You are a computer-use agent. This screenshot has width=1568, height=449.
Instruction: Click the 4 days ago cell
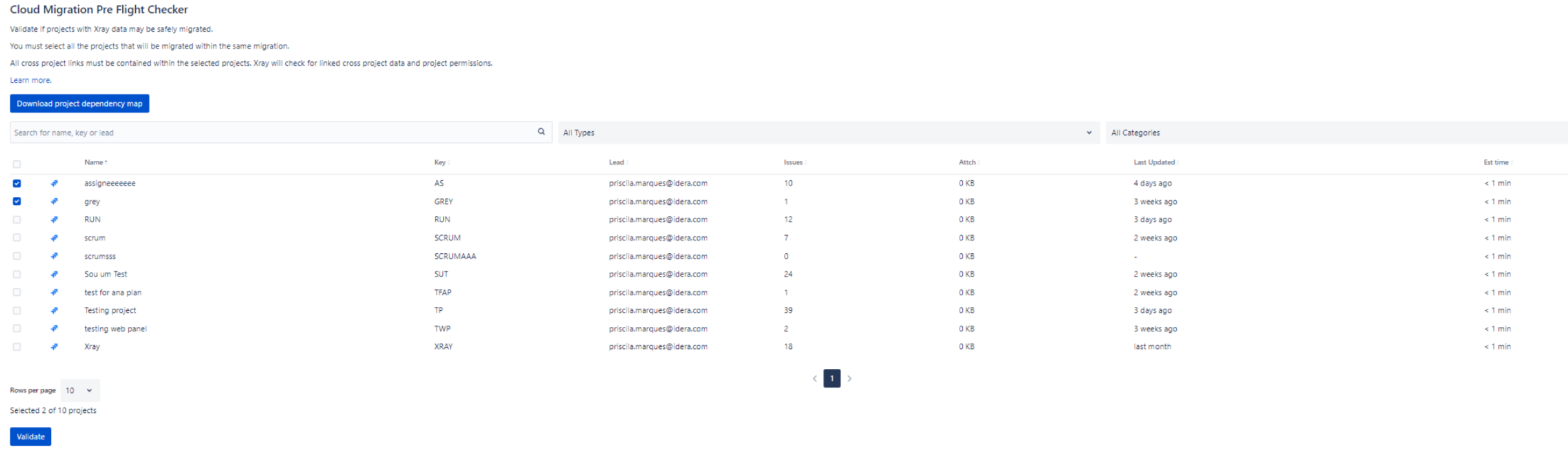(1152, 183)
